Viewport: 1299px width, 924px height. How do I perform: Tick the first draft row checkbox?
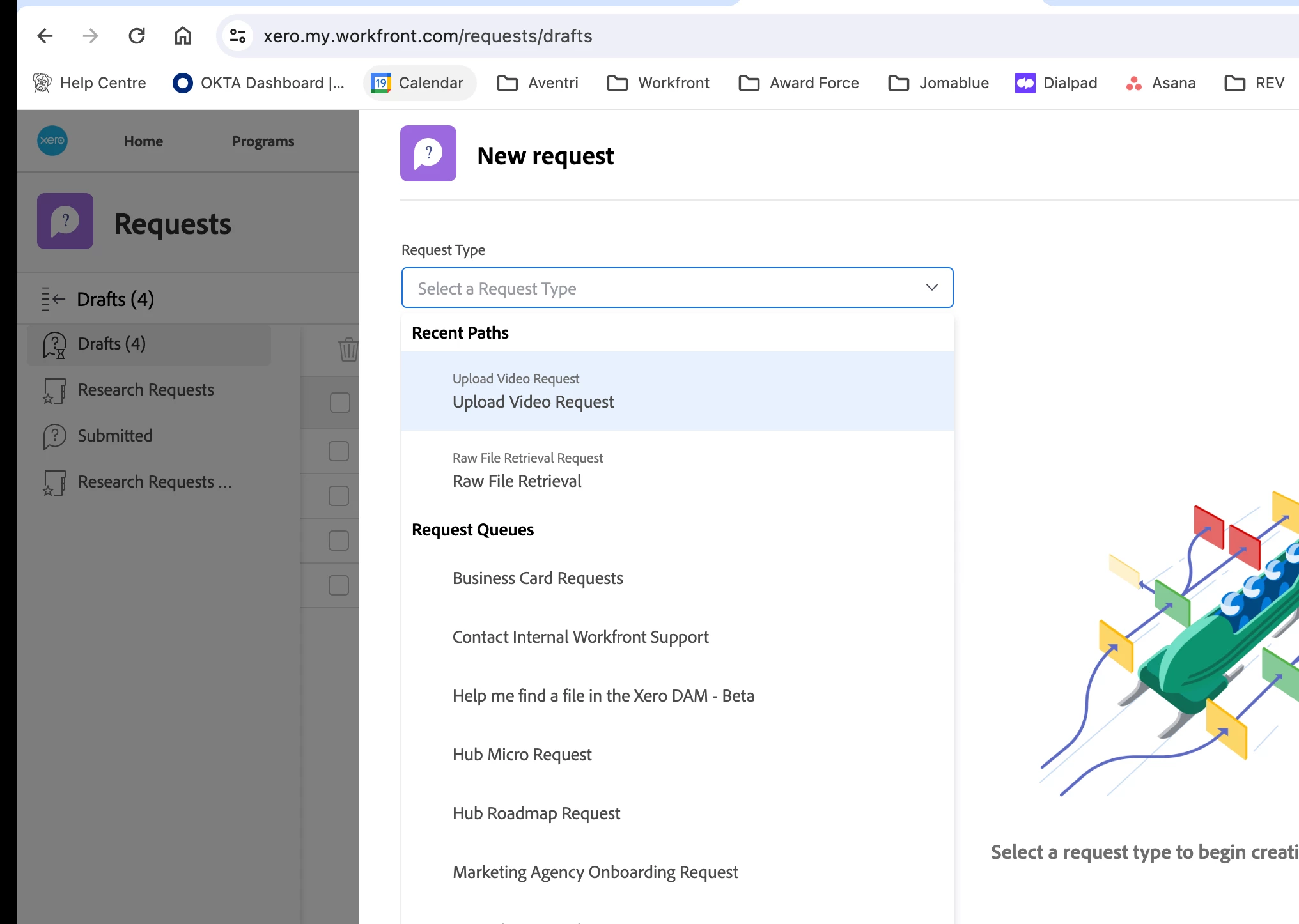[x=339, y=403]
